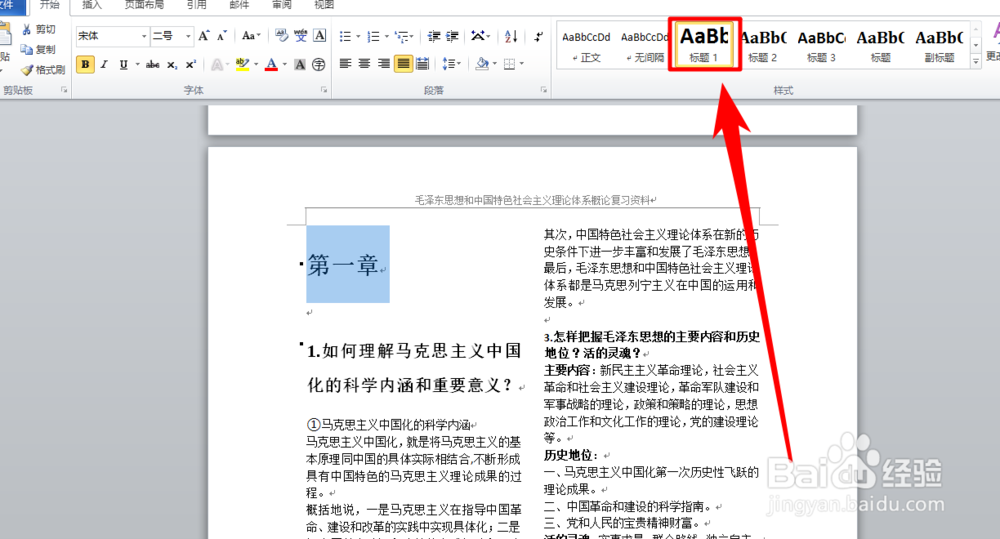The height and width of the screenshot is (539, 1000).
Task: Click numbered list icon
Action: coord(374,36)
